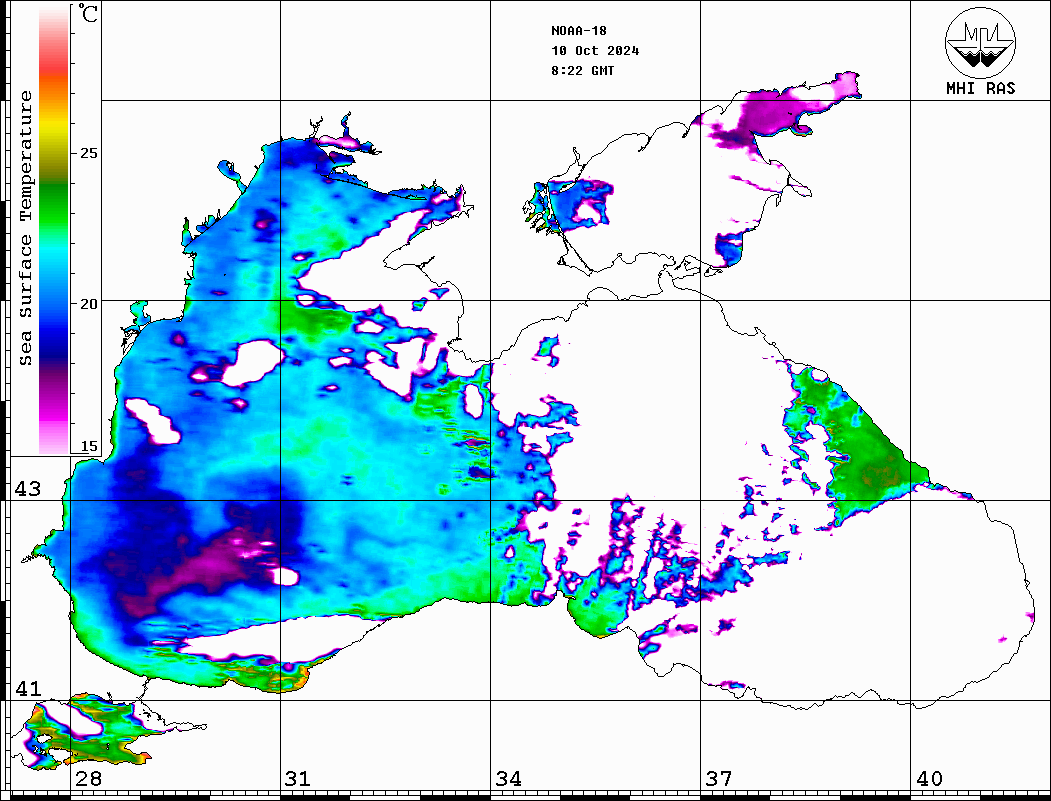Click latitude label '41'
The width and height of the screenshot is (1051, 801).
point(28,688)
